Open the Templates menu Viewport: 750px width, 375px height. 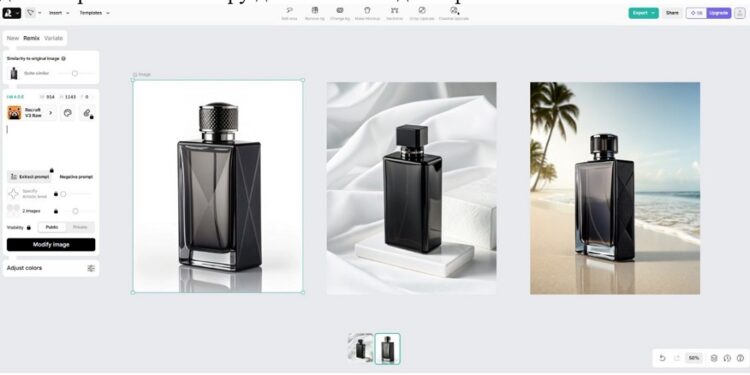click(x=94, y=13)
